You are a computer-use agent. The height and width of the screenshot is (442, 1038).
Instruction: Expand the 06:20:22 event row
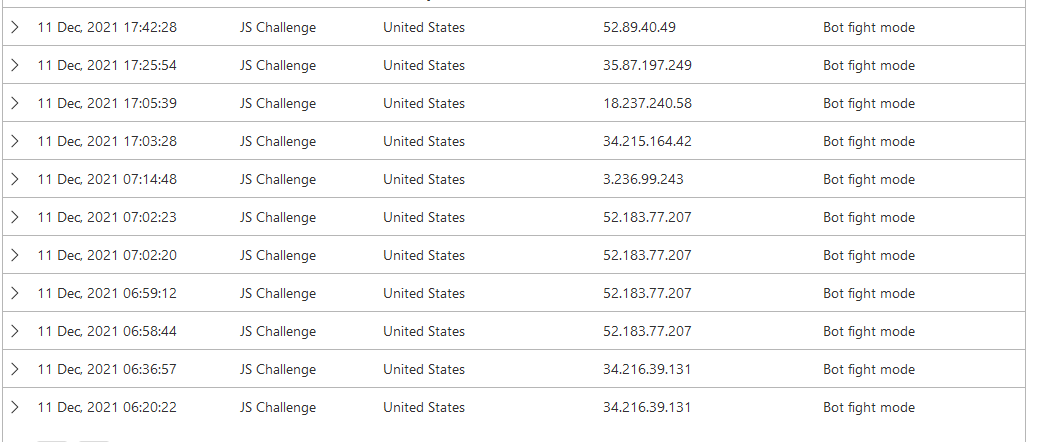pos(14,408)
